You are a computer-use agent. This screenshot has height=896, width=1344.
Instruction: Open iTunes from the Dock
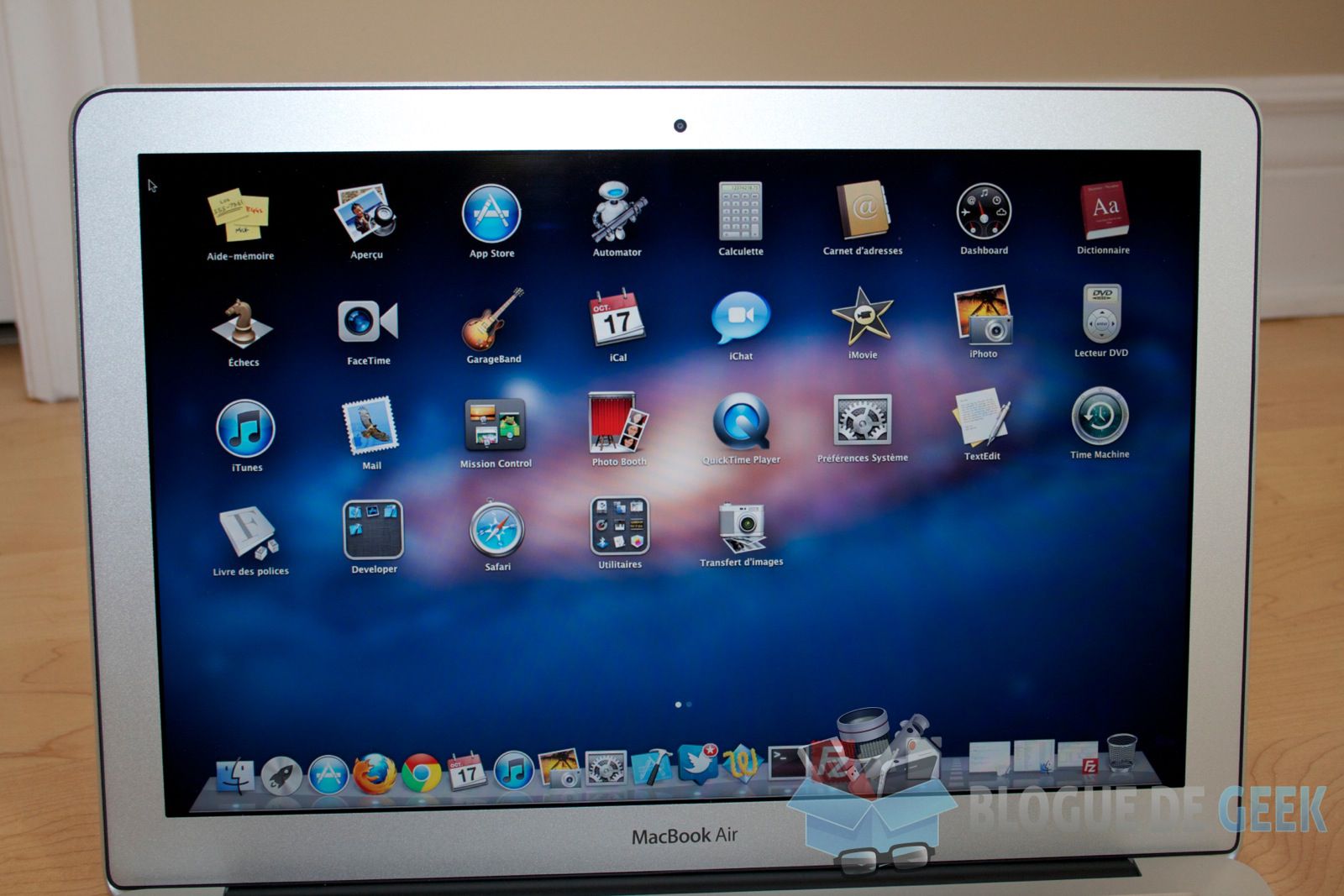tap(513, 770)
